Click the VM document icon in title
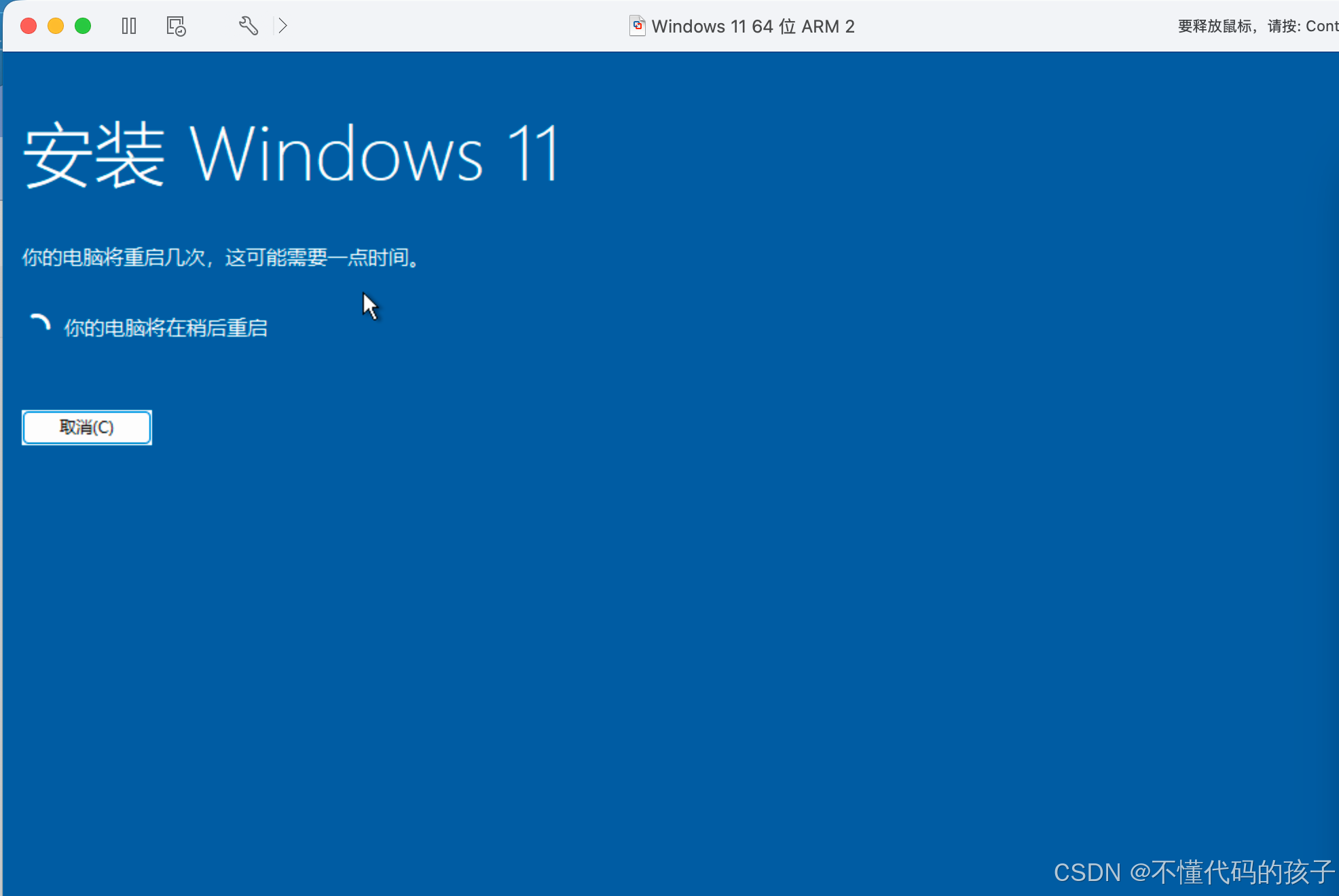Image resolution: width=1339 pixels, height=896 pixels. [x=637, y=26]
